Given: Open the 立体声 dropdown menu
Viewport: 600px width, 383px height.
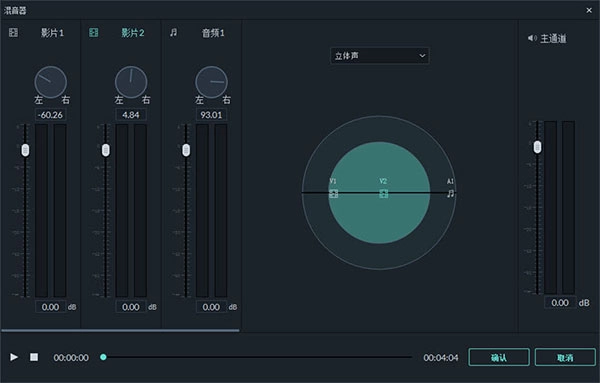Looking at the screenshot, I should click(380, 56).
